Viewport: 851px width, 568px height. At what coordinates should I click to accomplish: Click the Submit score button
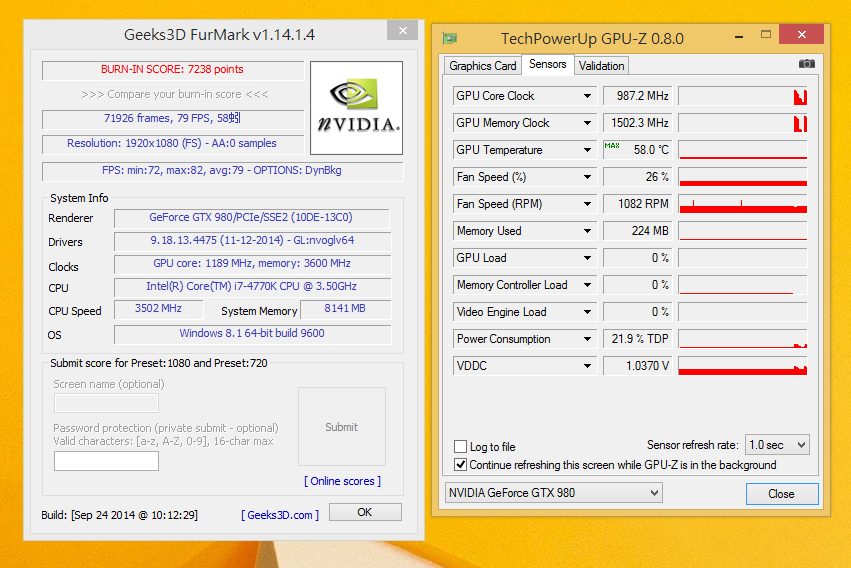341,426
